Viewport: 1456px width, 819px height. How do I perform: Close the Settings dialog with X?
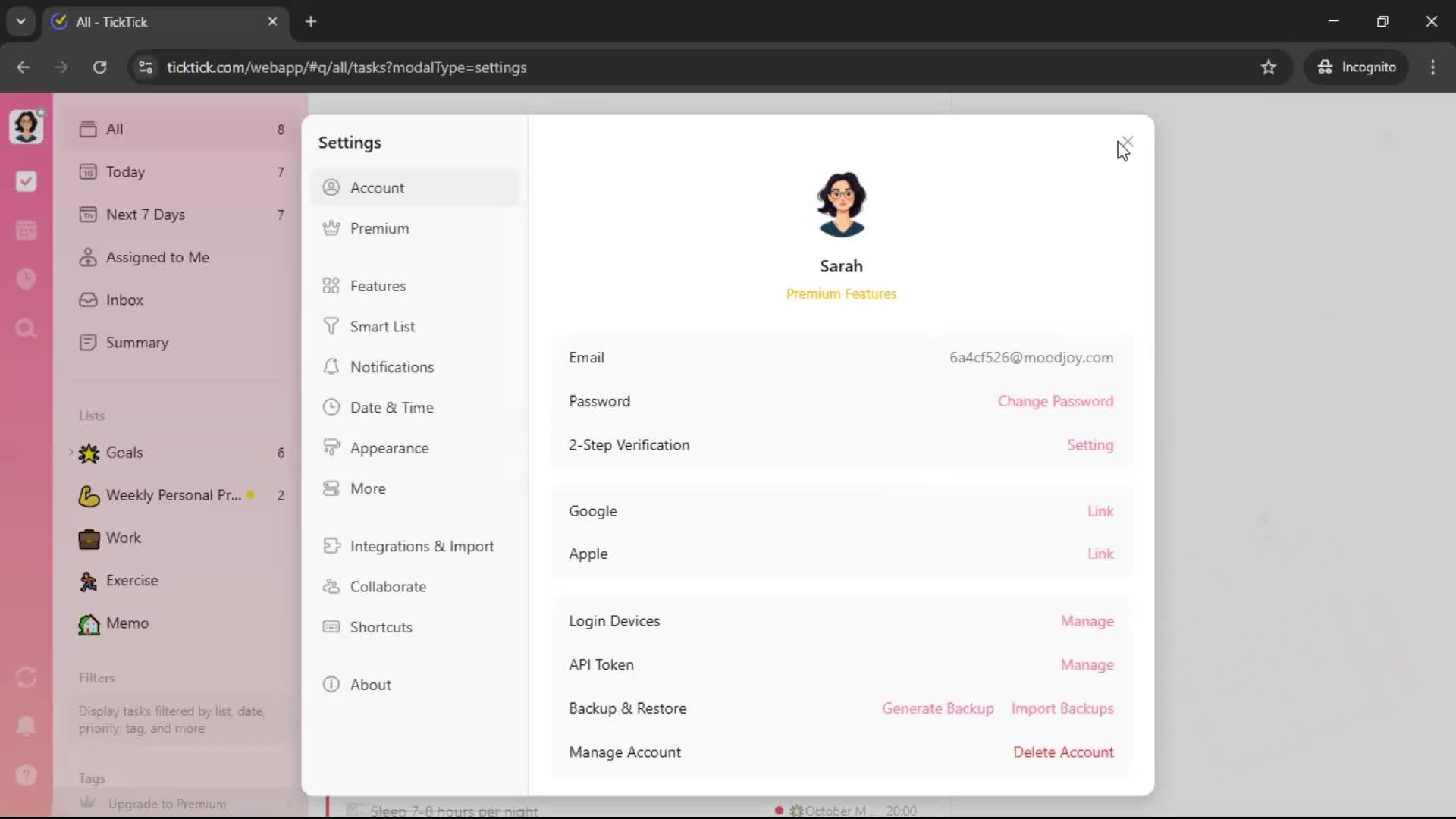[1128, 142]
